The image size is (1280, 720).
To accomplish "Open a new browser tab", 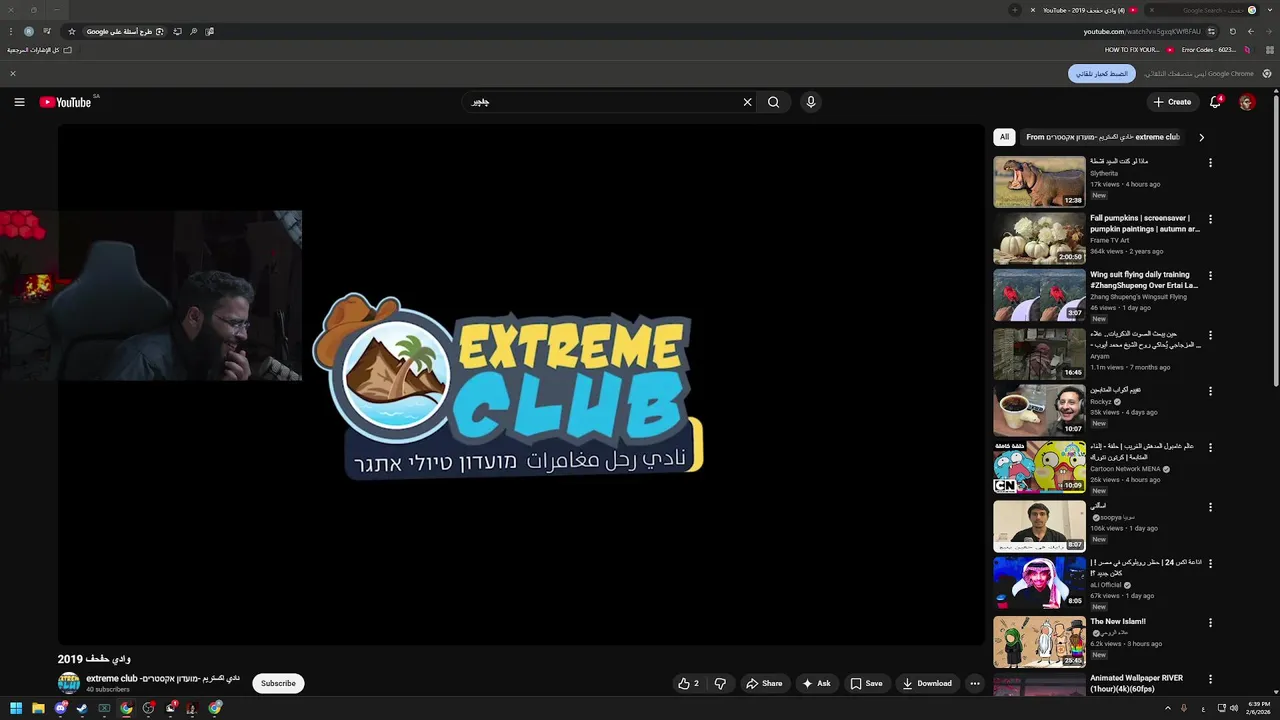I will point(1014,10).
